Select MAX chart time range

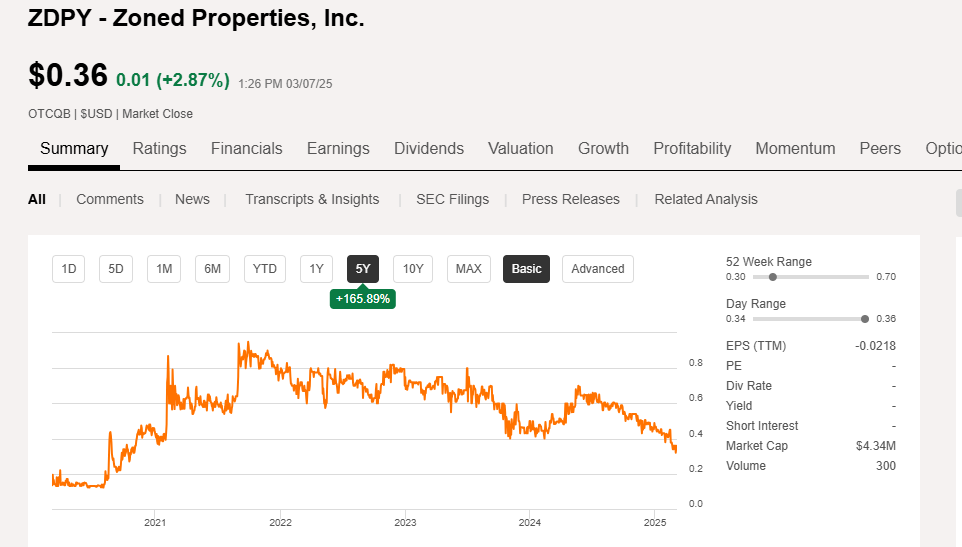(x=469, y=268)
